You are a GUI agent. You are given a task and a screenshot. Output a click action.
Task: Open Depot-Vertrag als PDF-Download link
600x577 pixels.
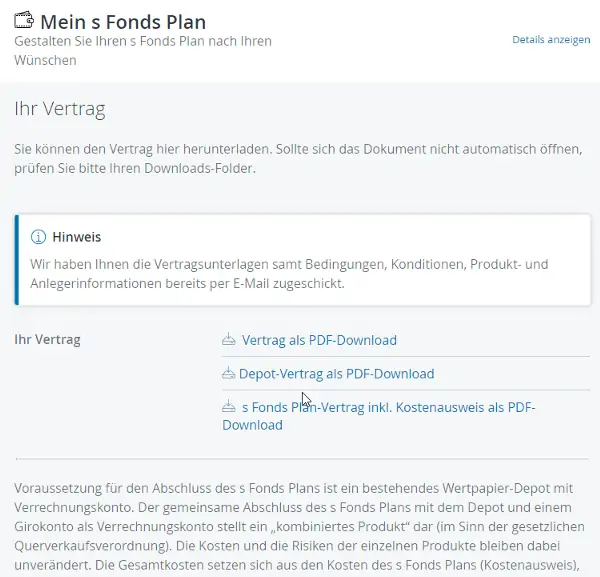coord(336,374)
